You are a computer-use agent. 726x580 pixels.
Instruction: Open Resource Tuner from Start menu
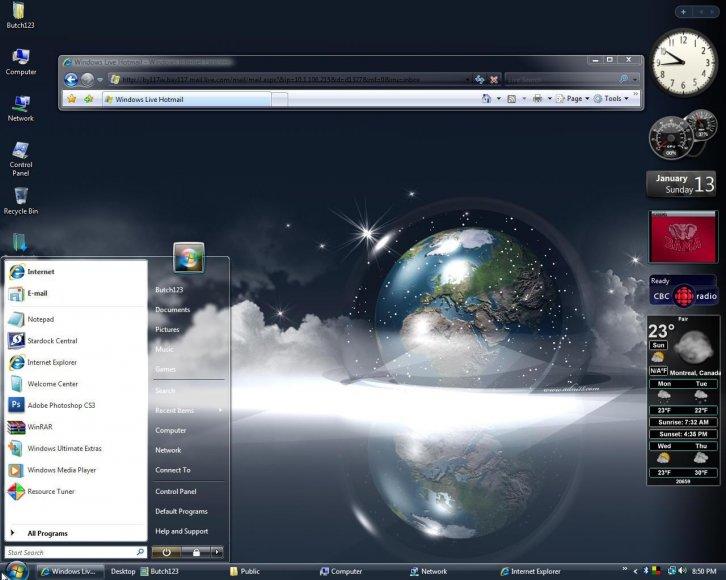(76, 491)
